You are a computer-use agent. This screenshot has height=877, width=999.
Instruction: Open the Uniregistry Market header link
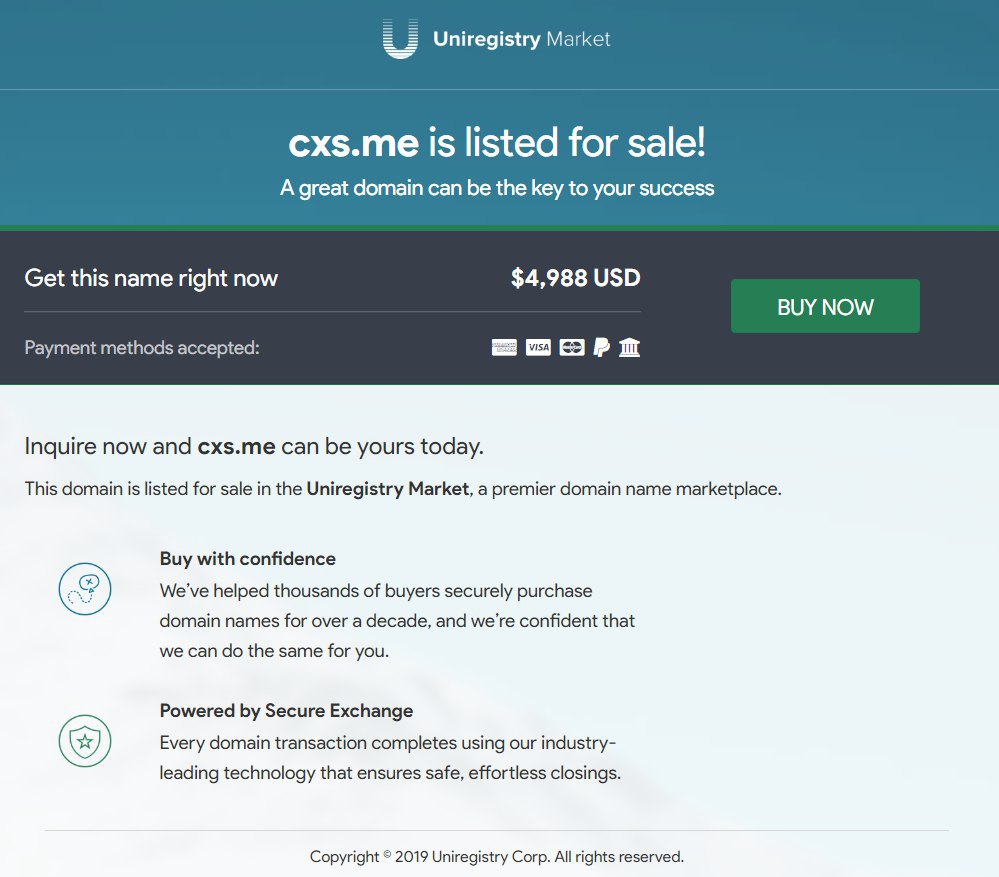tap(521, 40)
